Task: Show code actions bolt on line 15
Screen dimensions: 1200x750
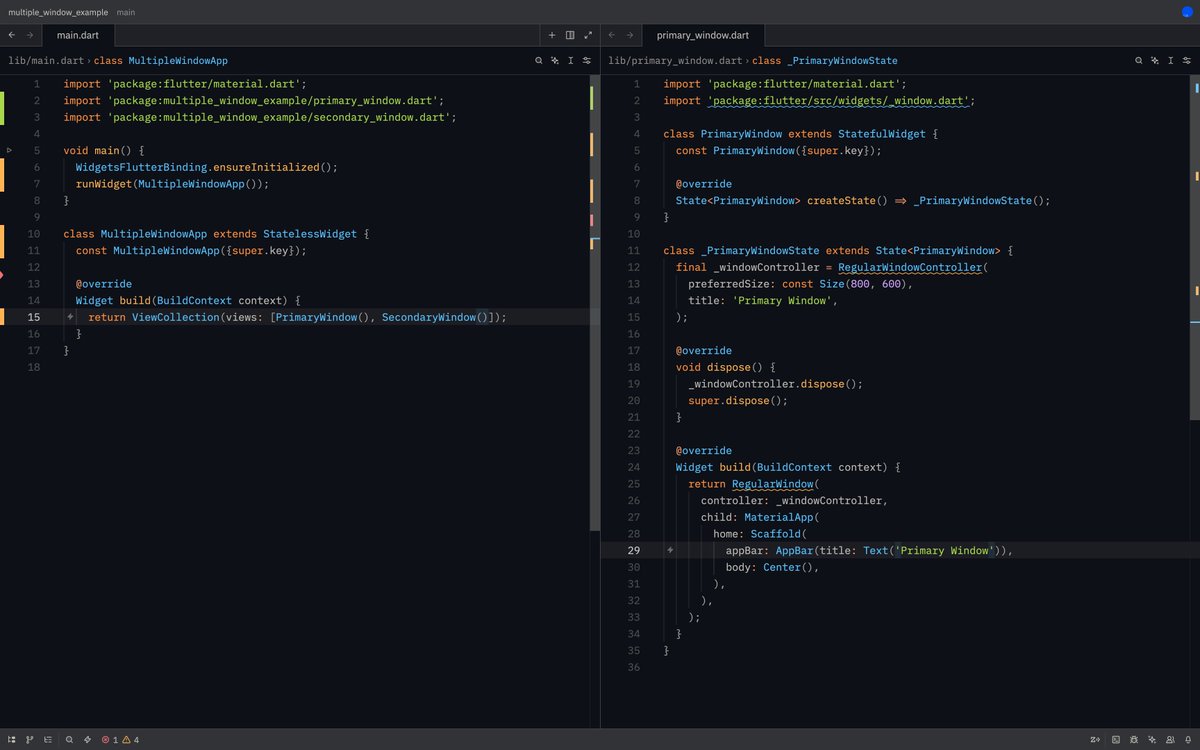Action: pyautogui.click(x=70, y=317)
